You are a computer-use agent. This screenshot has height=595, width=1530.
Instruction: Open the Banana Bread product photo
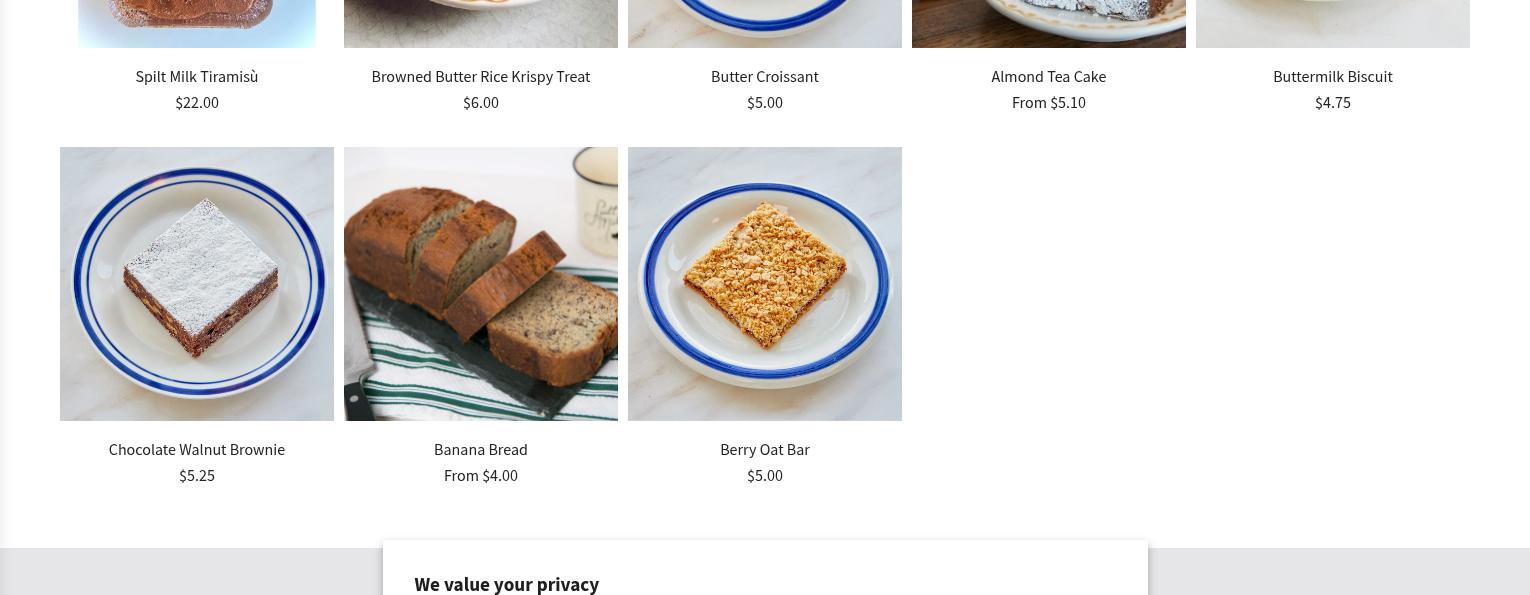481,284
